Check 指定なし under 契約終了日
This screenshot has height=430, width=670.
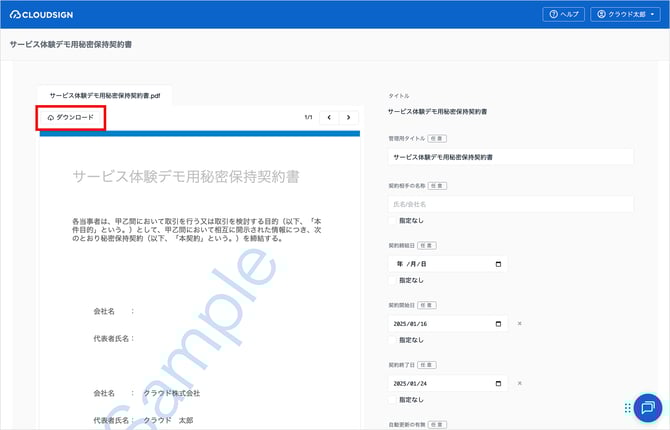tap(392, 400)
